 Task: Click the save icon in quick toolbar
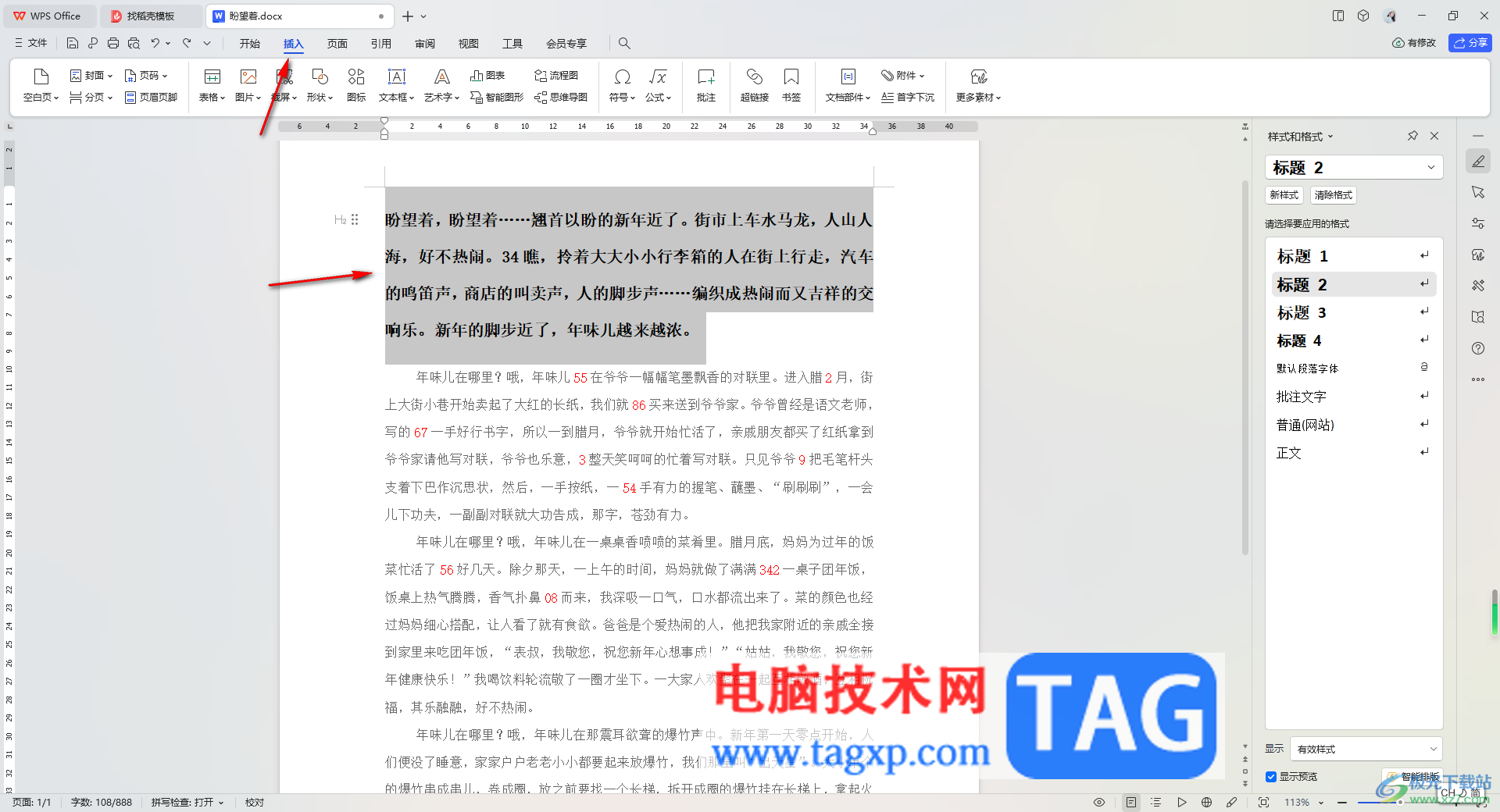click(x=73, y=44)
